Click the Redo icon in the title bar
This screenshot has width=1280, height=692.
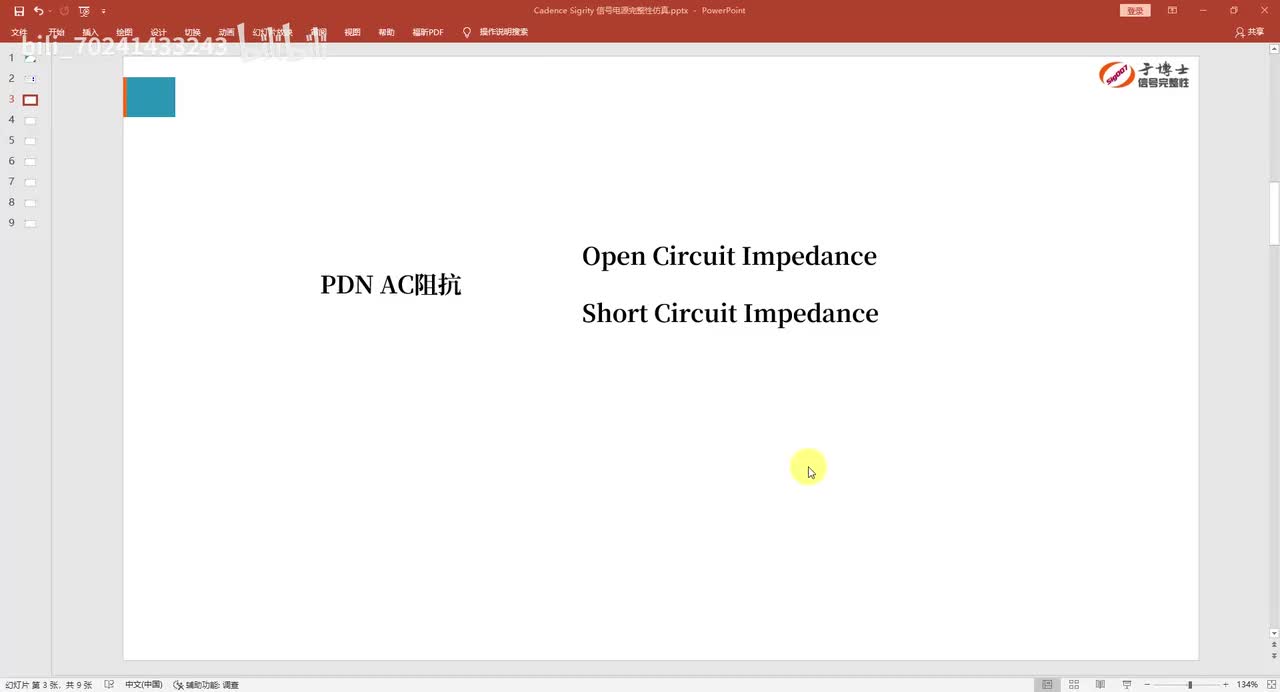click(x=64, y=11)
